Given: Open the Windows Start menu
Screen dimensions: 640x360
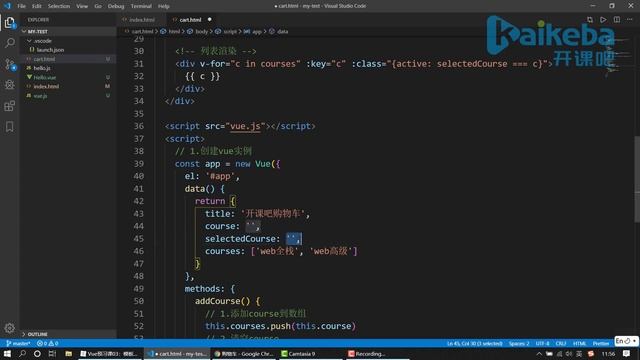Looking at the screenshot, I should tap(7, 353).
